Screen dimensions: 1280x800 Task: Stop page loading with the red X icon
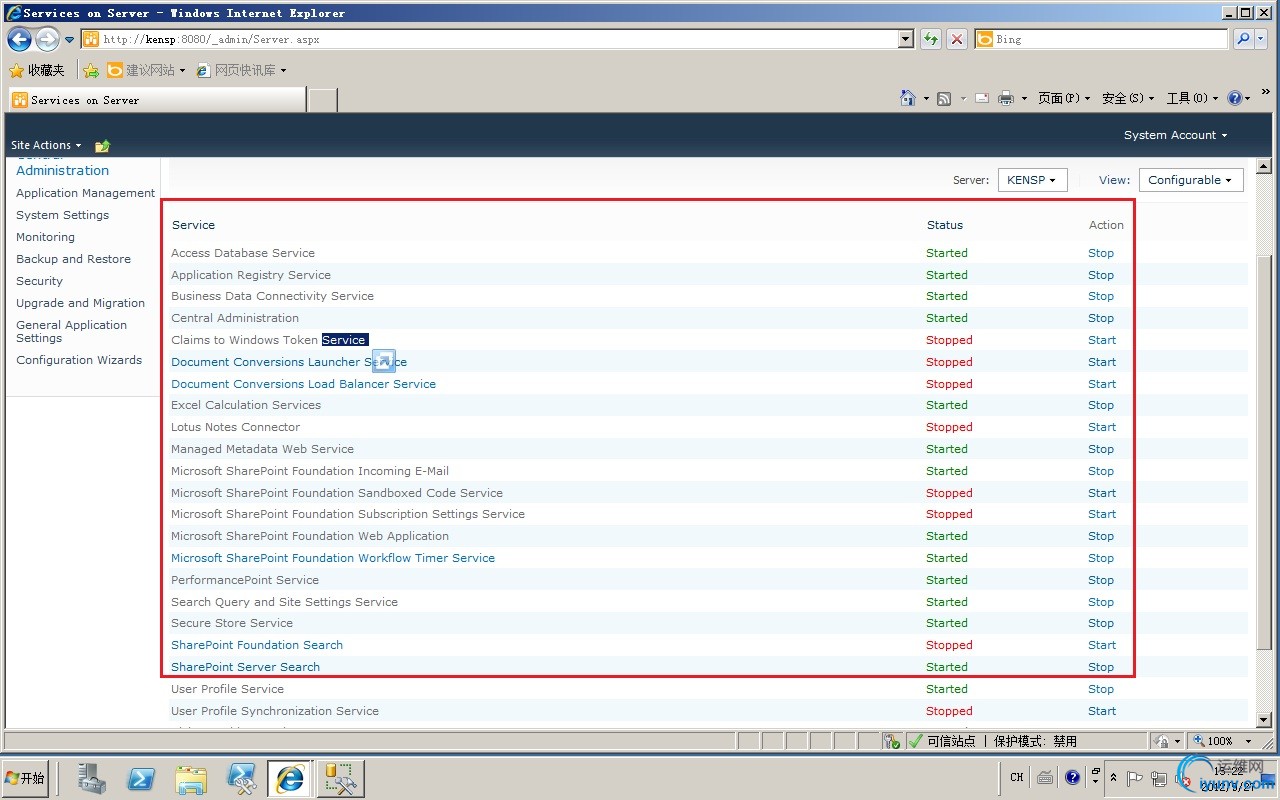point(957,39)
